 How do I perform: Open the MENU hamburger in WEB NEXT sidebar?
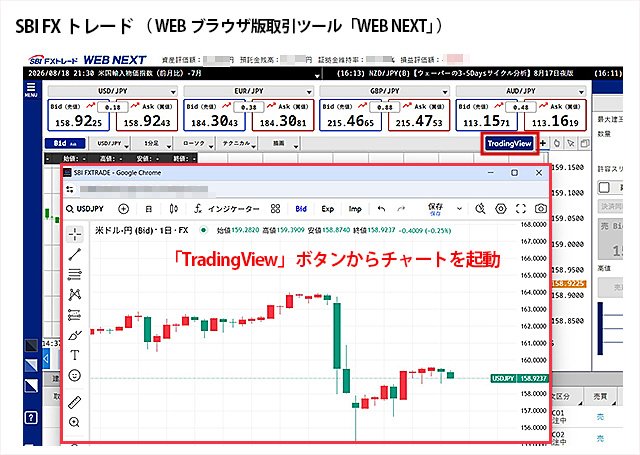pos(31,89)
